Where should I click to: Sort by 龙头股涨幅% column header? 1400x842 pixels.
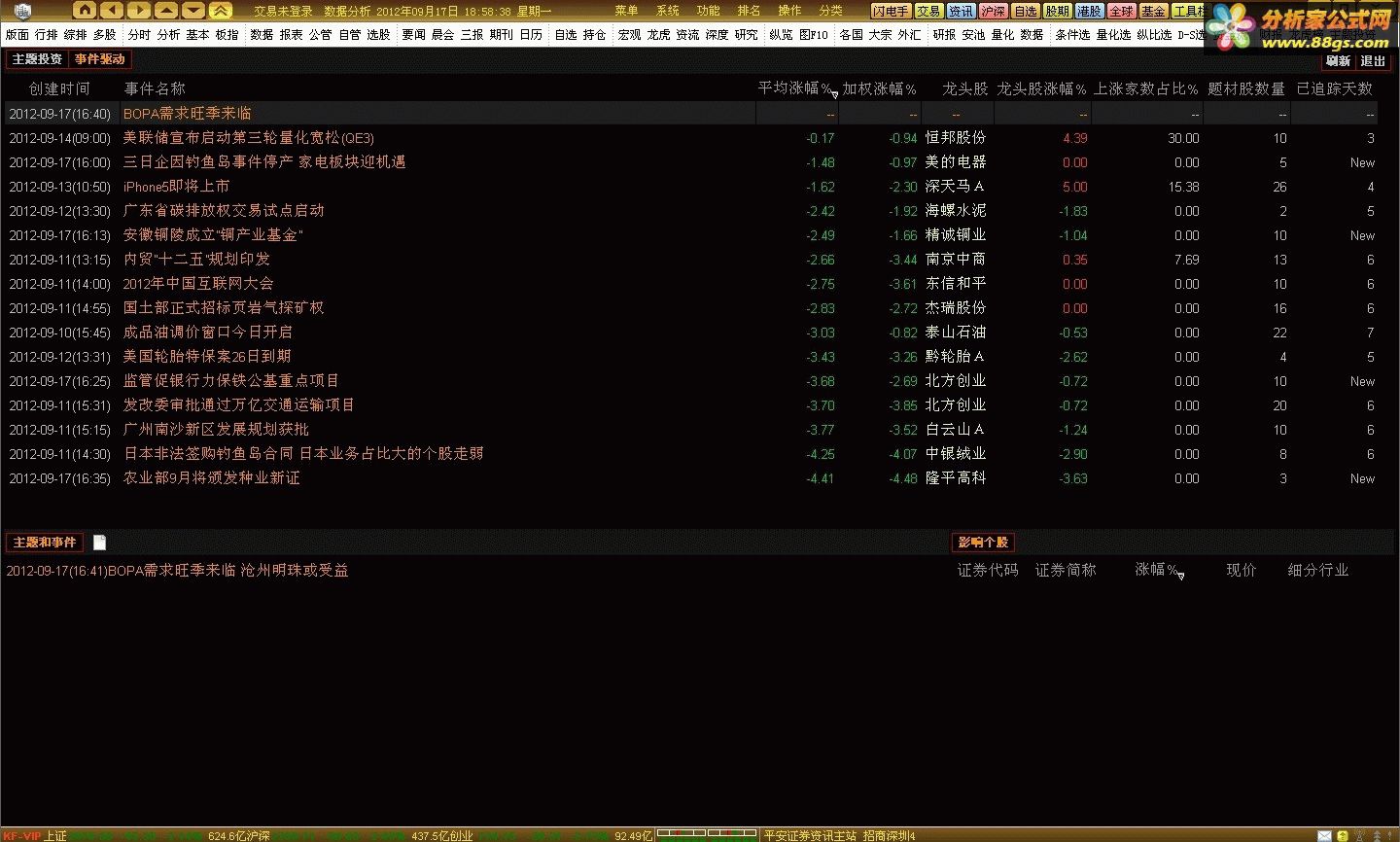click(1041, 88)
